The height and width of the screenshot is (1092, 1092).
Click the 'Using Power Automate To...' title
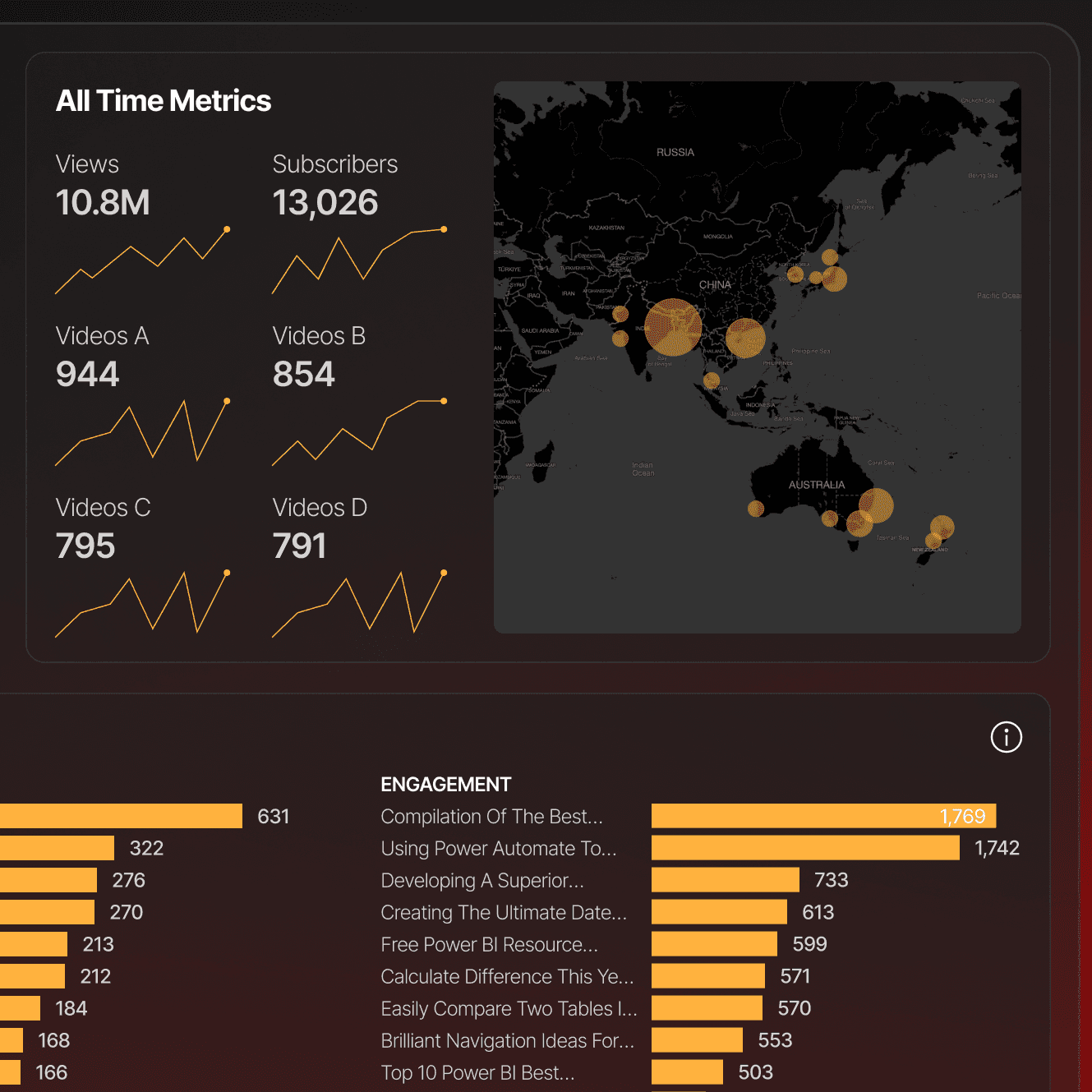(x=498, y=848)
